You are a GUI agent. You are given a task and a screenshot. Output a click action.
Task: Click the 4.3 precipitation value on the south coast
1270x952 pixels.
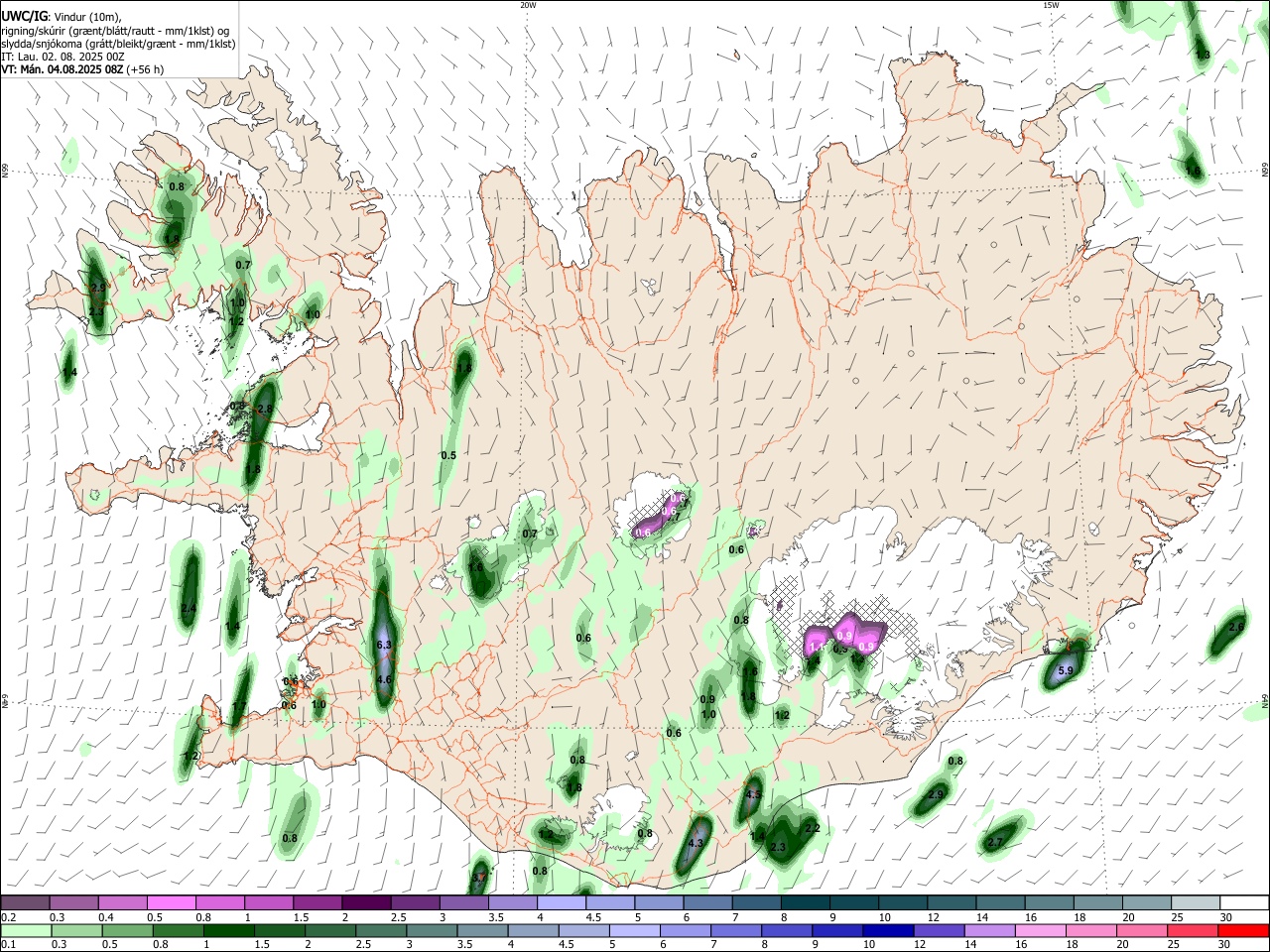(696, 844)
